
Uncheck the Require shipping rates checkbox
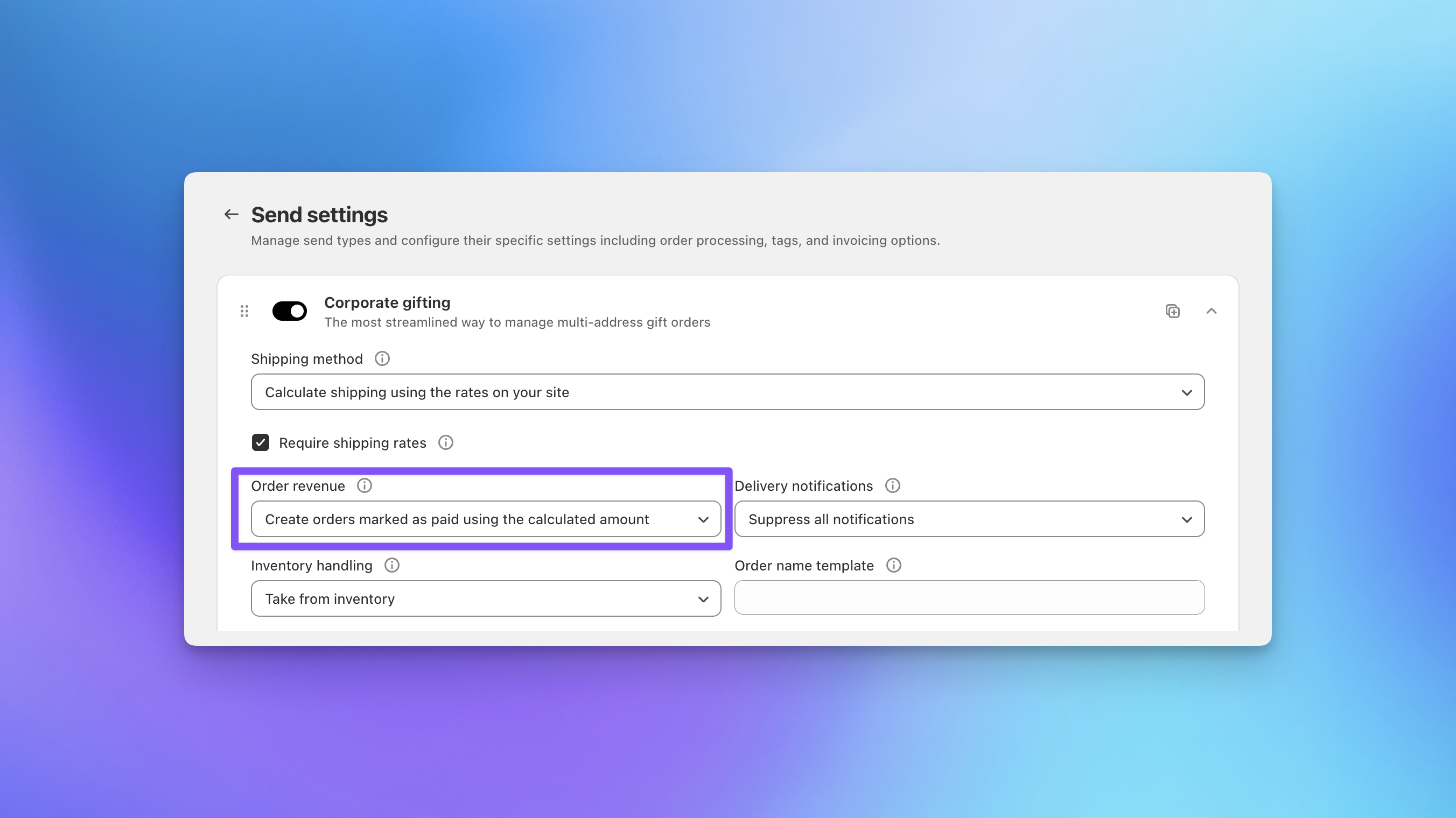point(261,442)
